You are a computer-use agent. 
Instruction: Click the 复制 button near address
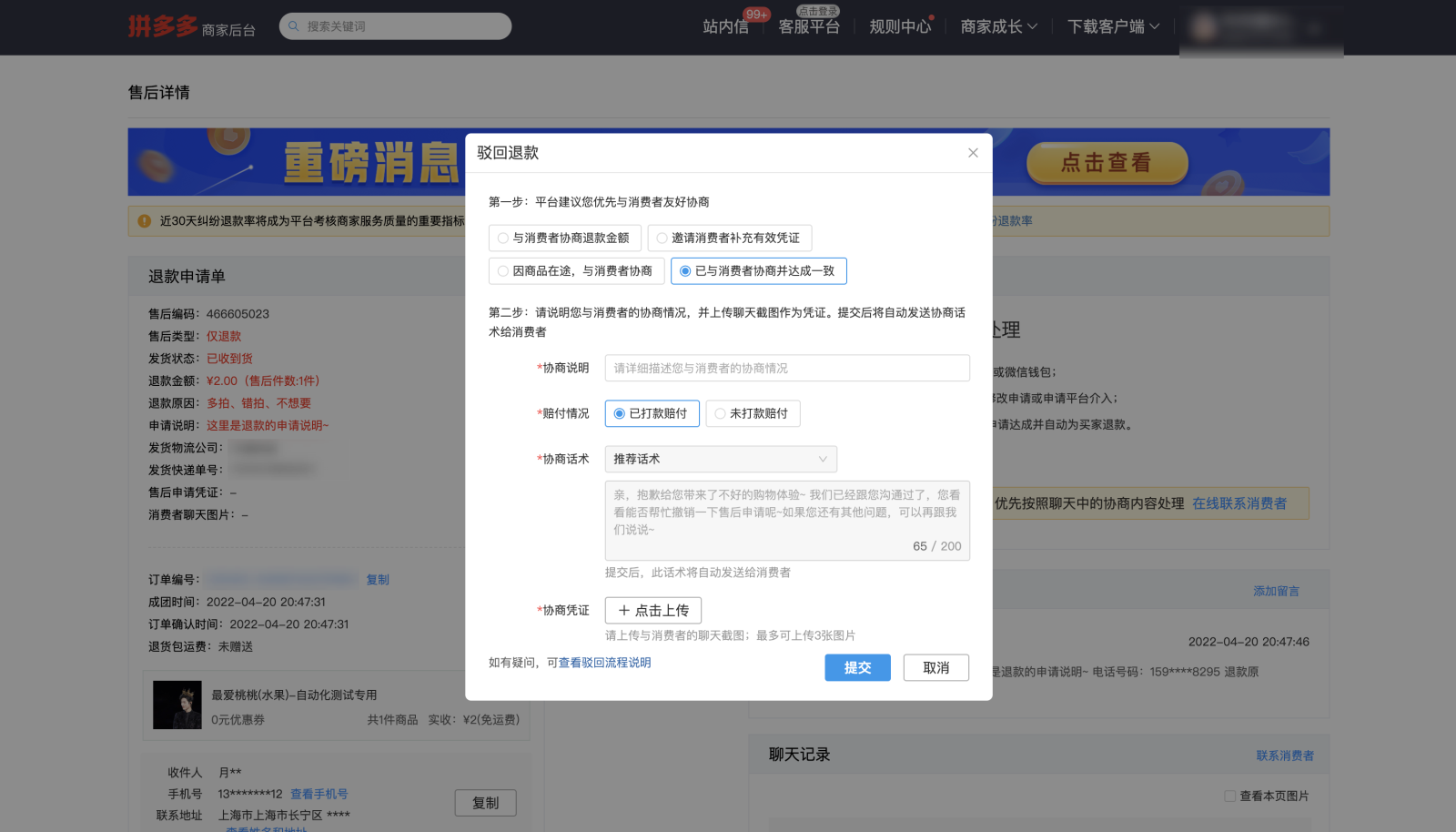point(485,803)
